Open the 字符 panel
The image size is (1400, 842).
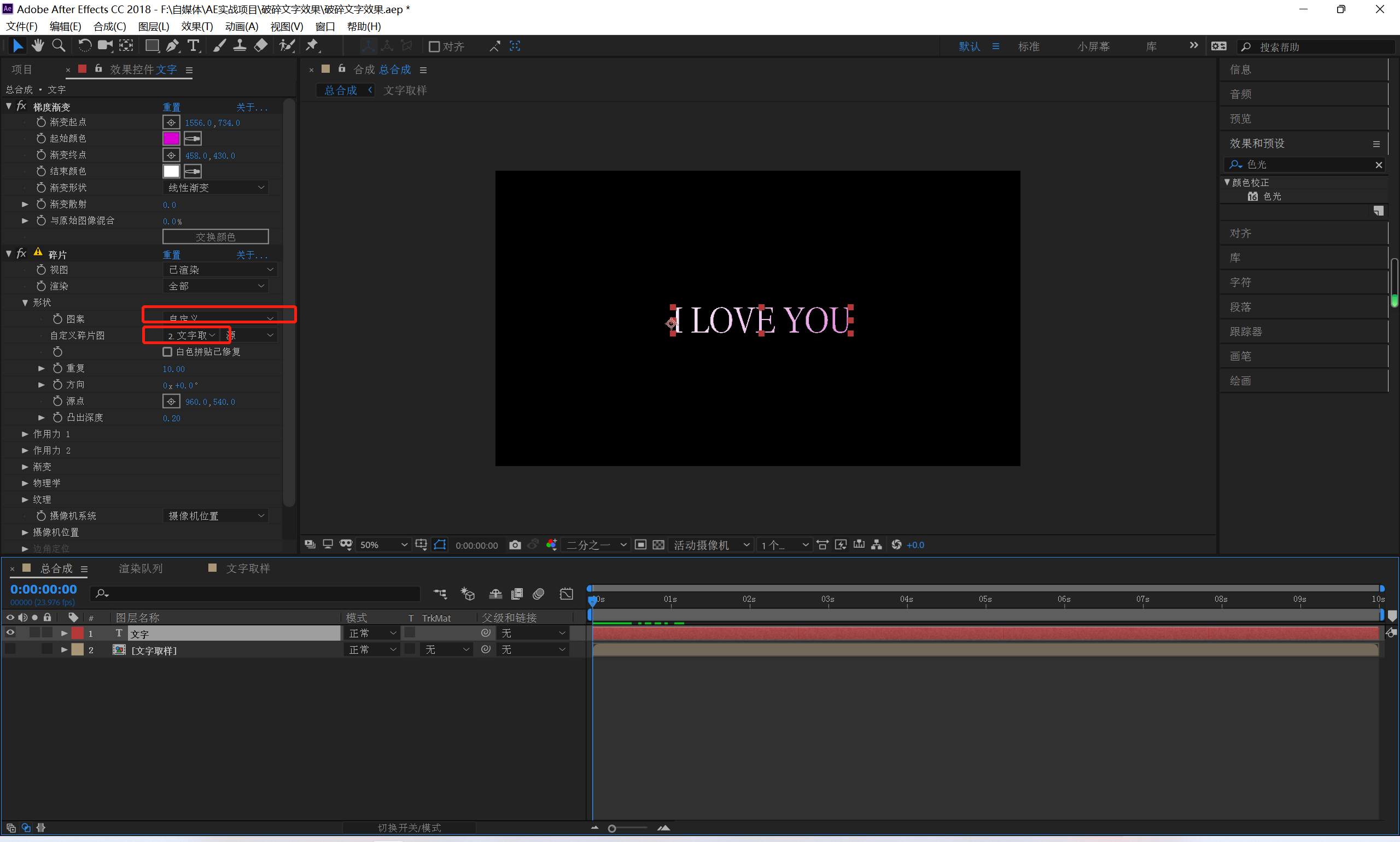[x=1240, y=282]
